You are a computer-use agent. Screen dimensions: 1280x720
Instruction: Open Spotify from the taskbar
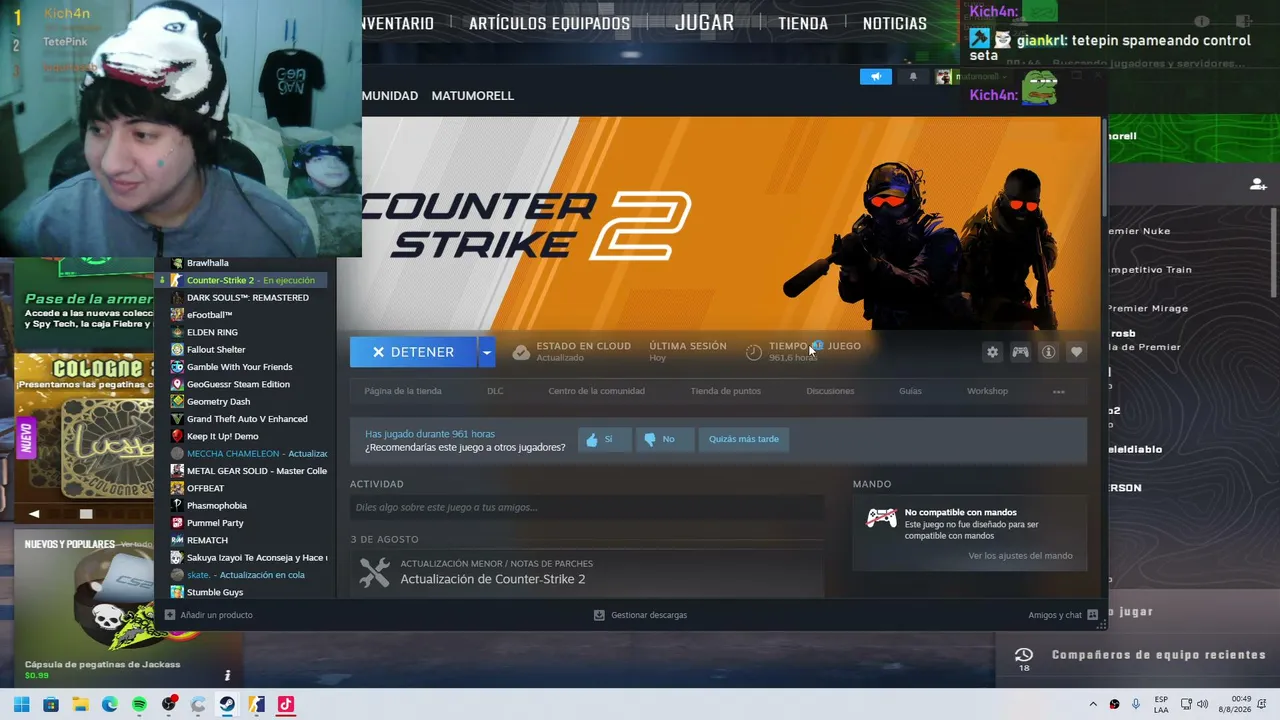click(139, 704)
